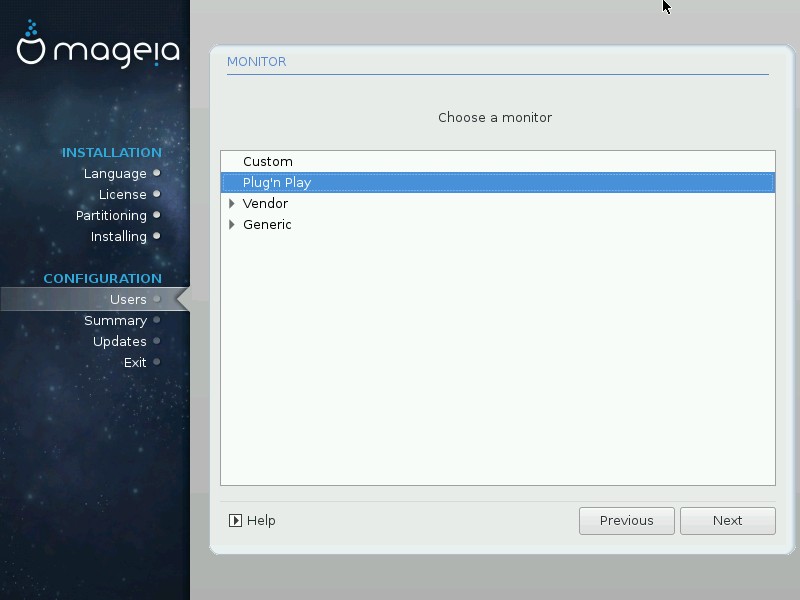Click the Language step in sidebar

[x=115, y=173]
